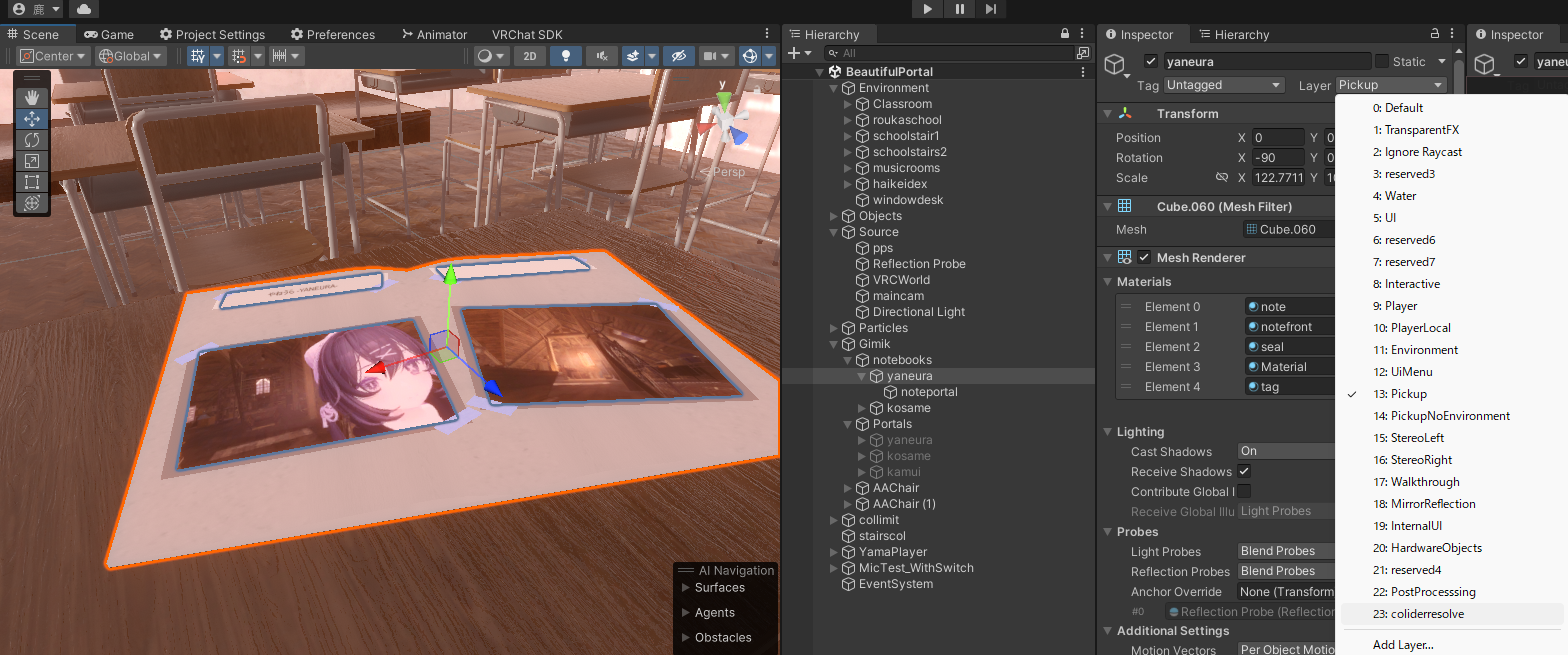Open the Static flags dropdown arrow
The width and height of the screenshot is (1568, 655).
pos(1442,62)
